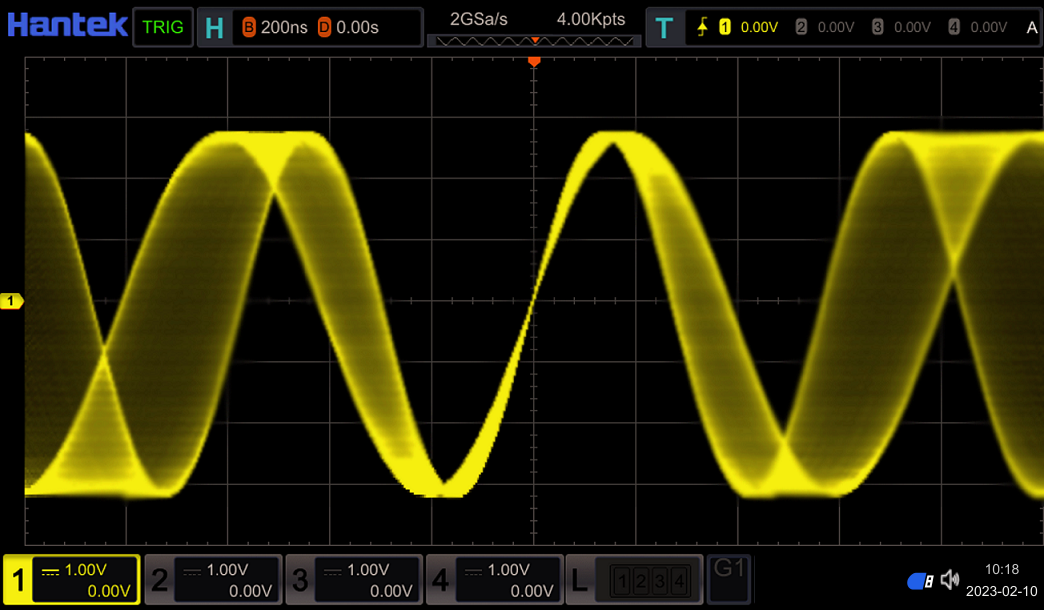Mute the speaker volume icon
The height and width of the screenshot is (610, 1044).
(949, 578)
